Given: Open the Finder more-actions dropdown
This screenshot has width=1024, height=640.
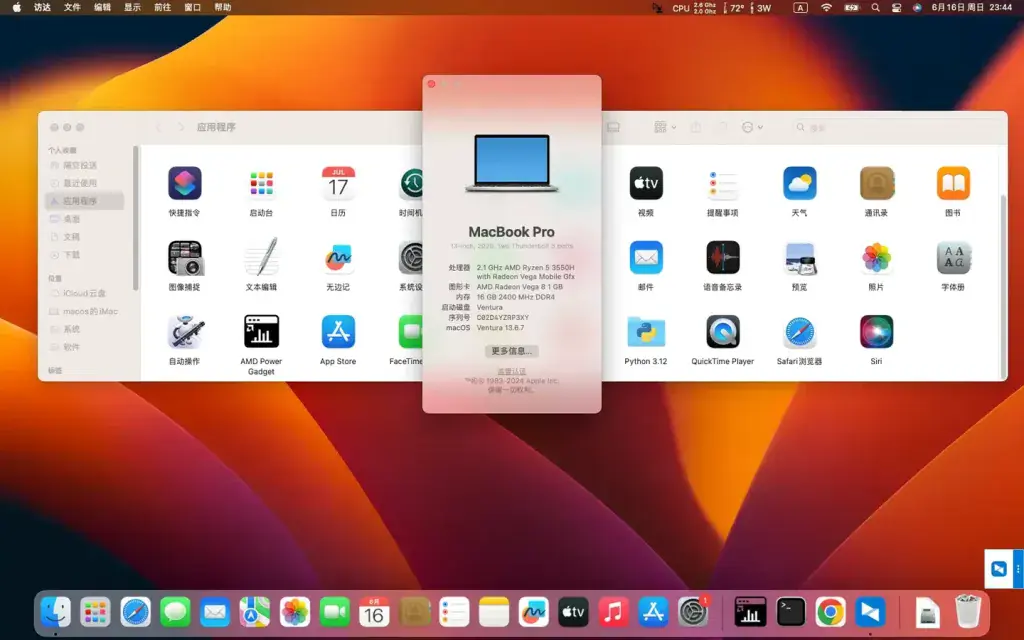Looking at the screenshot, I should click(752, 127).
